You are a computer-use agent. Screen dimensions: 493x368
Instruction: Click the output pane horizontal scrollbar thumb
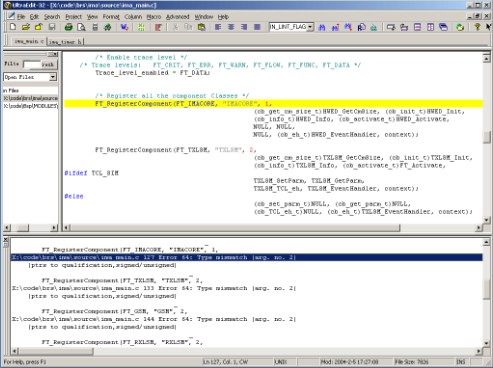pos(56,351)
